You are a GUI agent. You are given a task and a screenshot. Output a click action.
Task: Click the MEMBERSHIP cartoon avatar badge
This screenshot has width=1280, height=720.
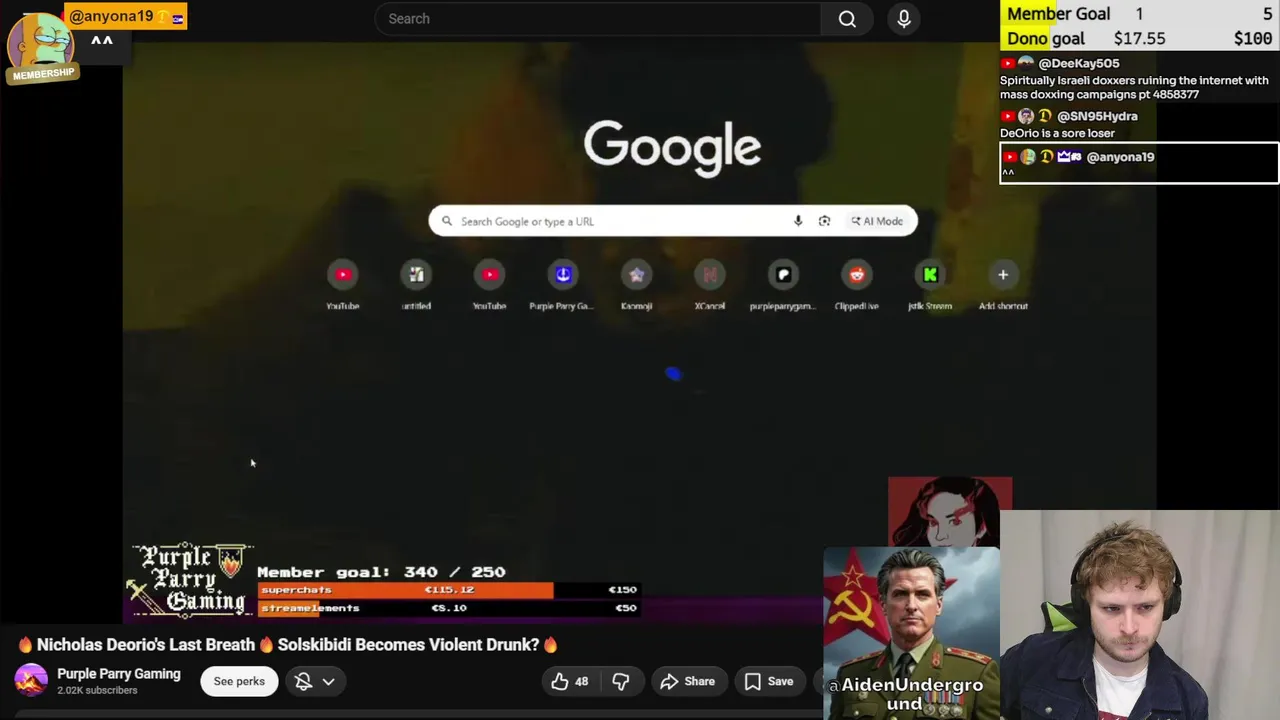click(x=42, y=48)
